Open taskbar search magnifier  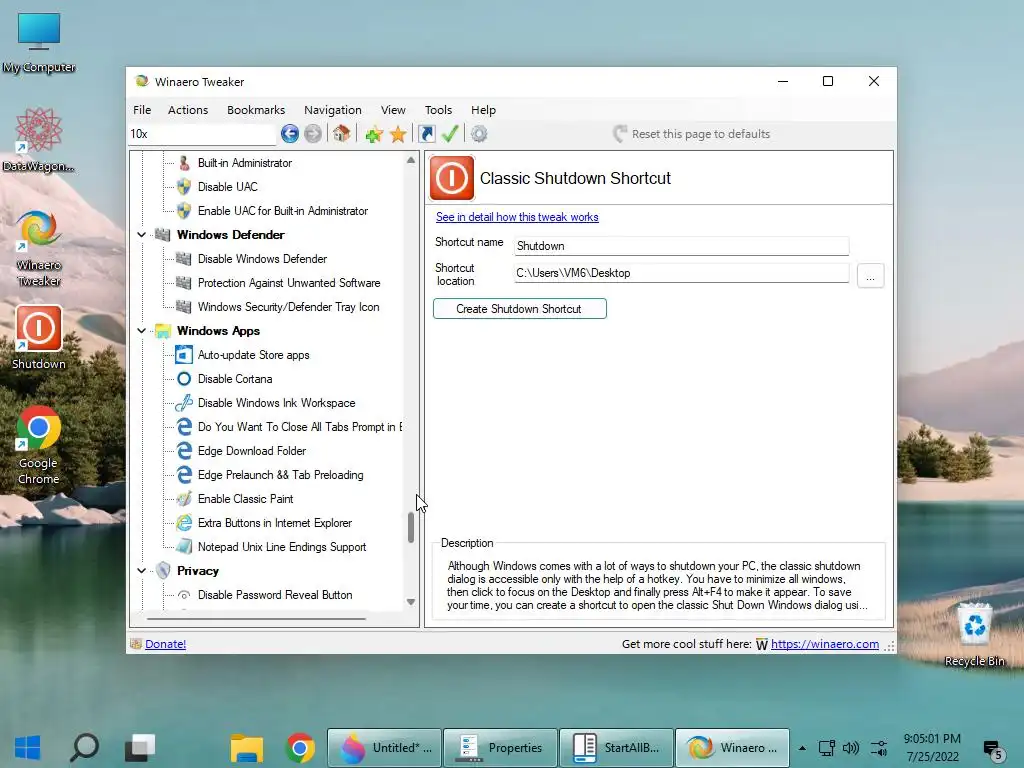pyautogui.click(x=84, y=748)
